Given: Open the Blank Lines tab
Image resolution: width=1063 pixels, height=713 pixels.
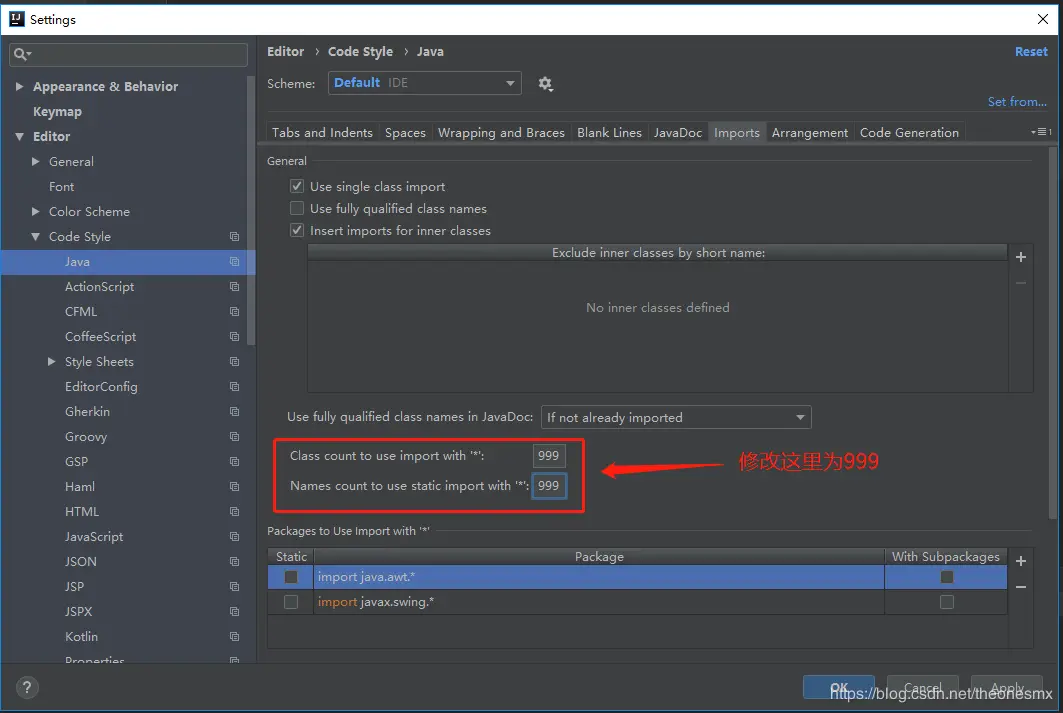Looking at the screenshot, I should click(609, 133).
